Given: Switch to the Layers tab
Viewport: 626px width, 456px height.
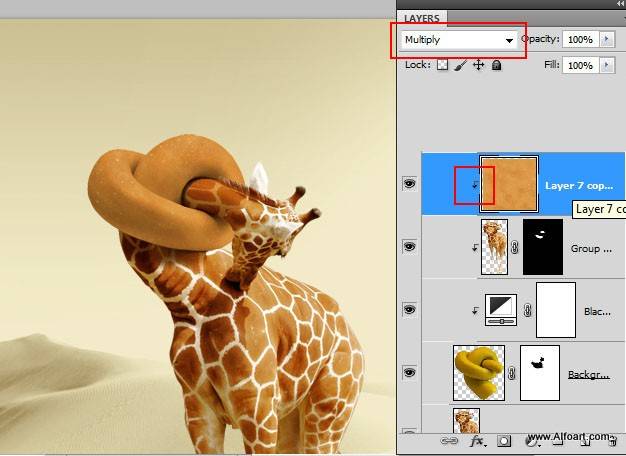Looking at the screenshot, I should 422,18.
